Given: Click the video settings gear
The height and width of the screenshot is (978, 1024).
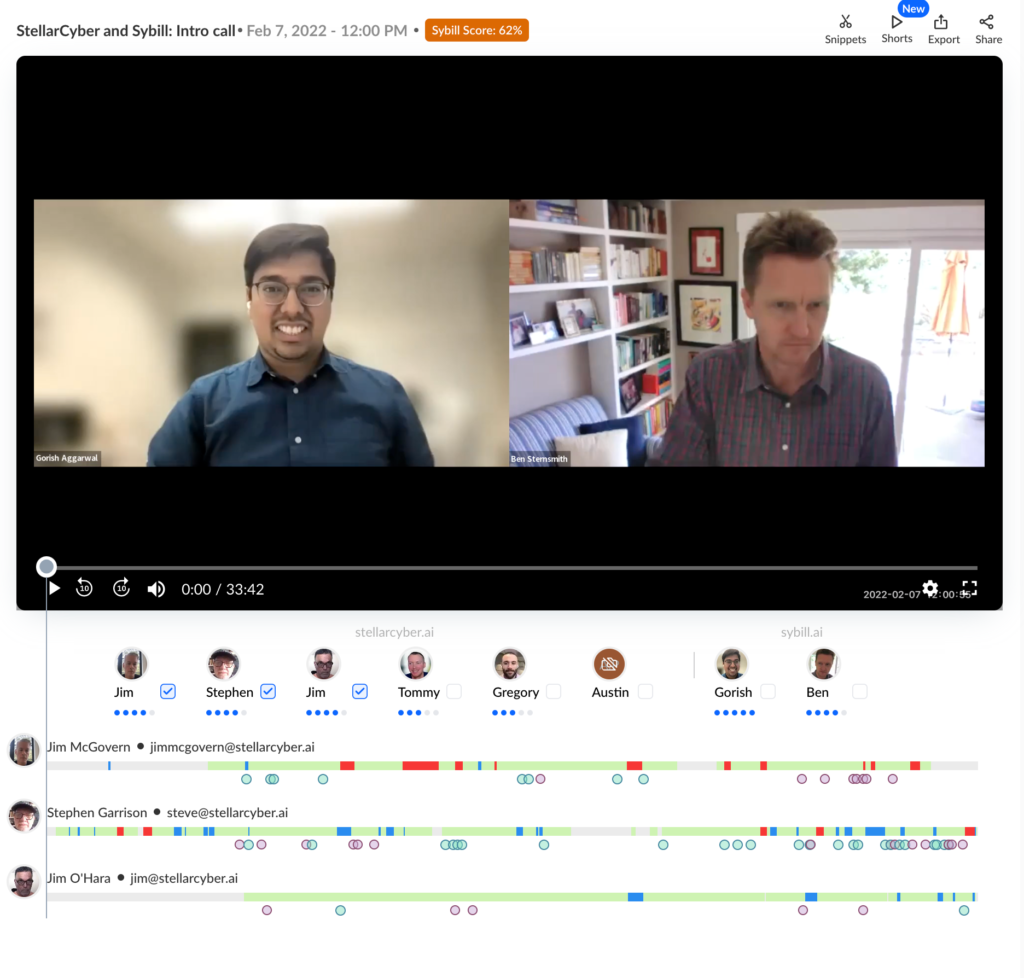Looking at the screenshot, I should pyautogui.click(x=930, y=589).
